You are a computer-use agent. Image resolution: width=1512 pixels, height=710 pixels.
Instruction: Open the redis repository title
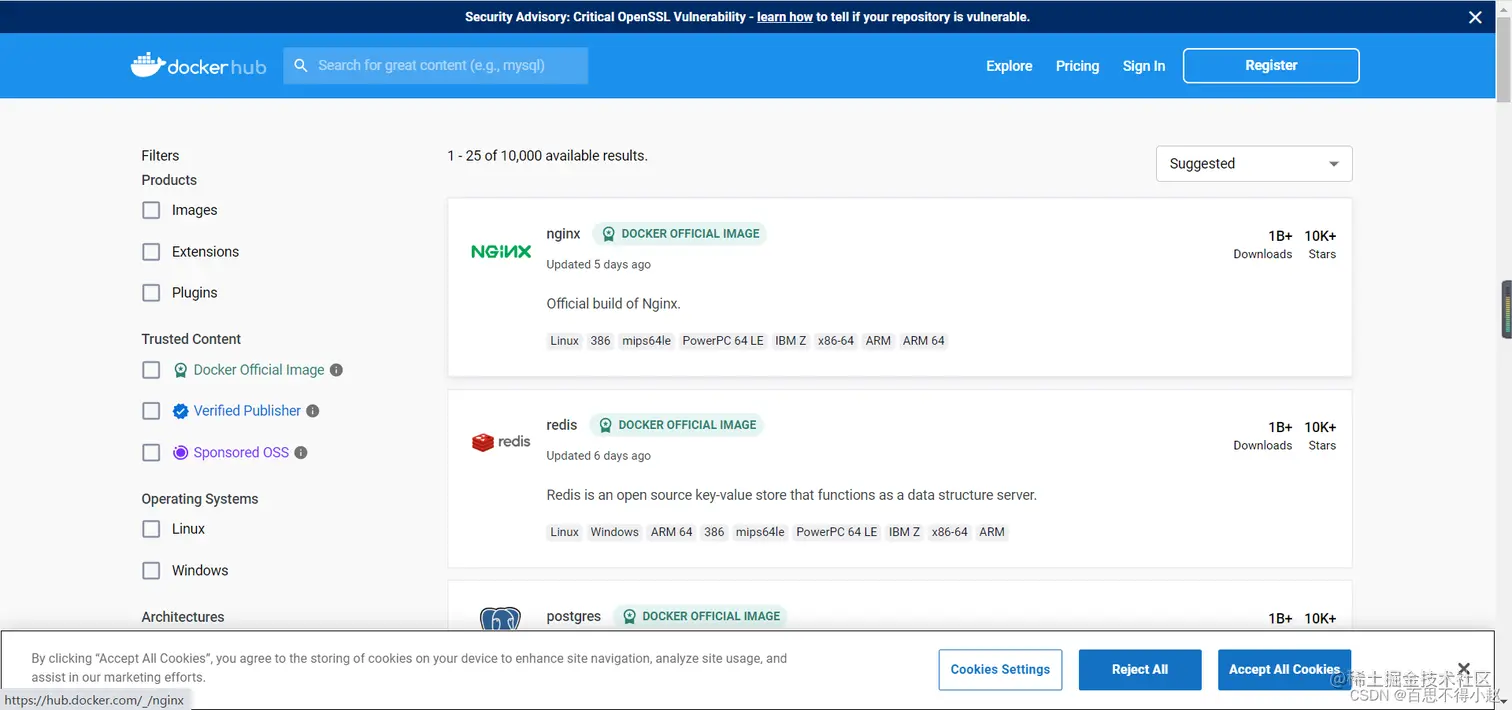(562, 425)
